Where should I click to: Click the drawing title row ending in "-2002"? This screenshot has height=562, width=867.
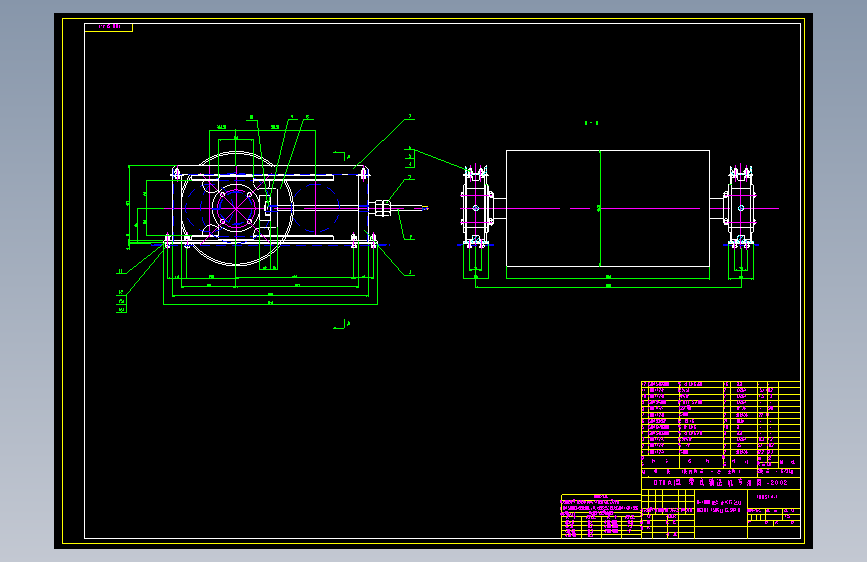pos(720,483)
